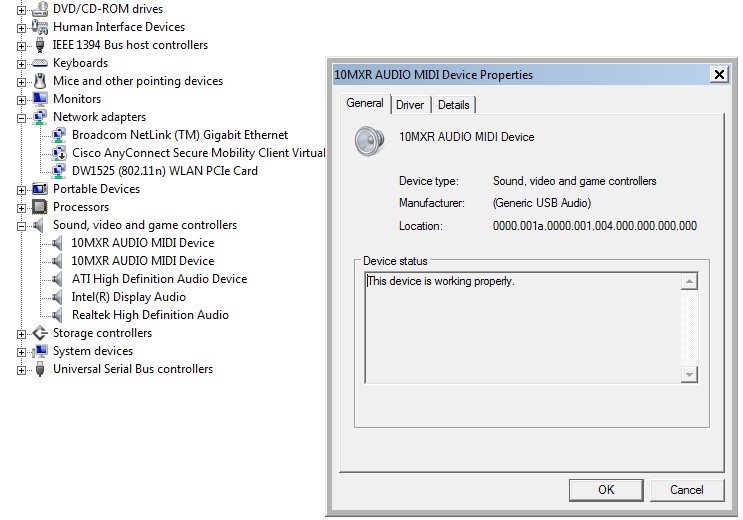Click the ATI High Definition Audio Device icon
This screenshot has width=743, height=520.
[57, 279]
